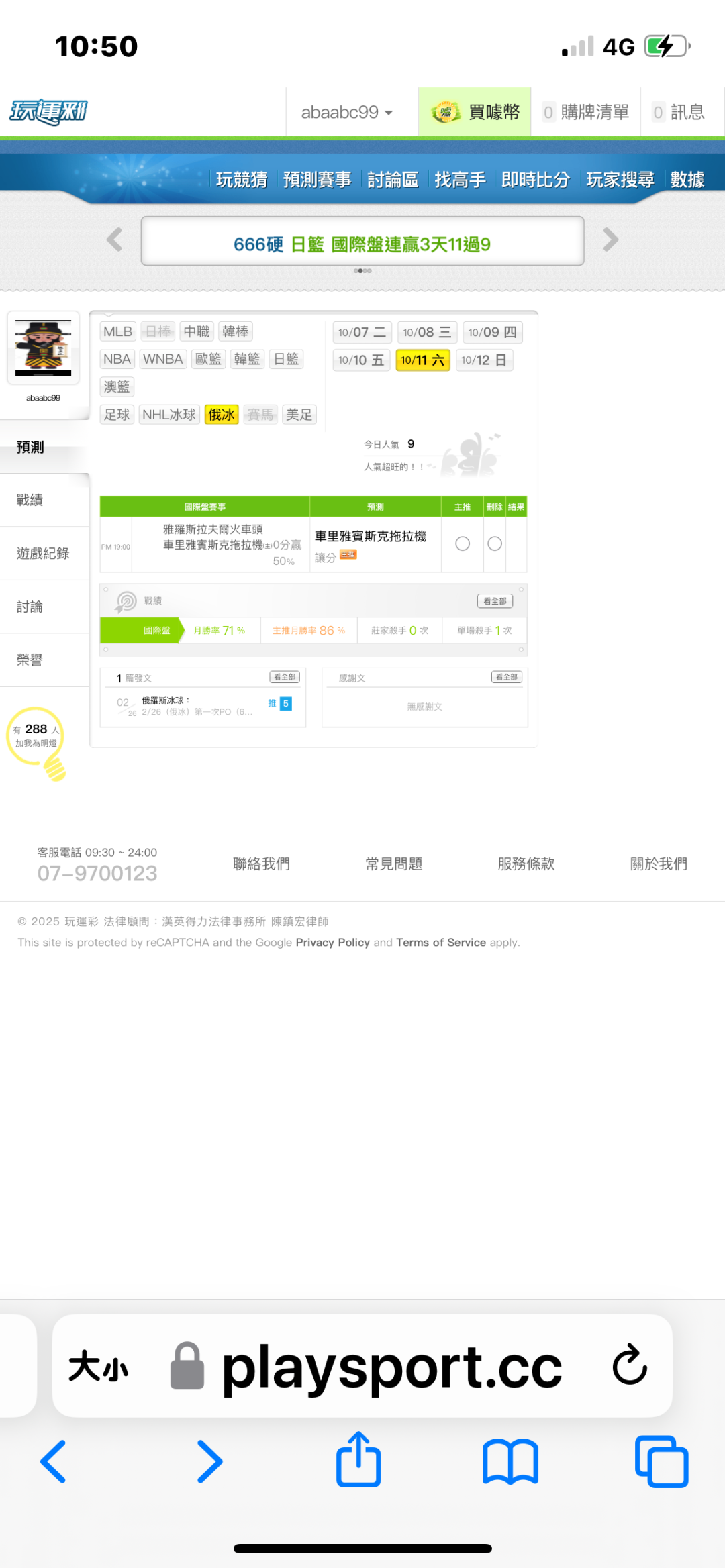Open 討論 sidebar tab
This screenshot has height=1568, width=725.
coord(44,607)
